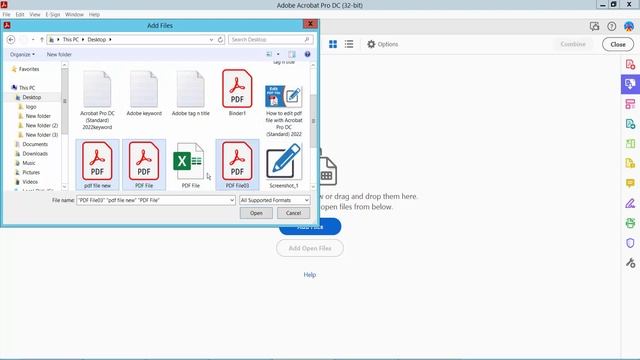Go back in Add Files dialog
The height and width of the screenshot is (360, 640).
[x=11, y=40]
